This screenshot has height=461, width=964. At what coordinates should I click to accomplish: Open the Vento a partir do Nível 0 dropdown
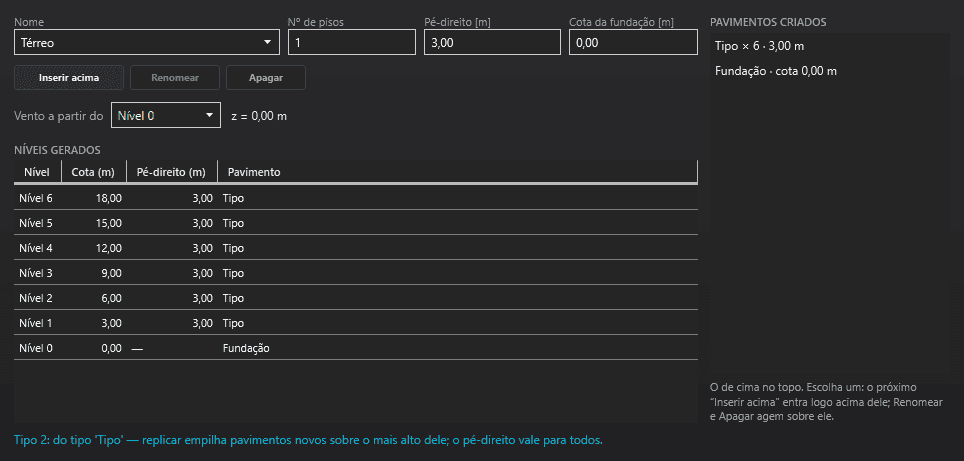(x=165, y=115)
